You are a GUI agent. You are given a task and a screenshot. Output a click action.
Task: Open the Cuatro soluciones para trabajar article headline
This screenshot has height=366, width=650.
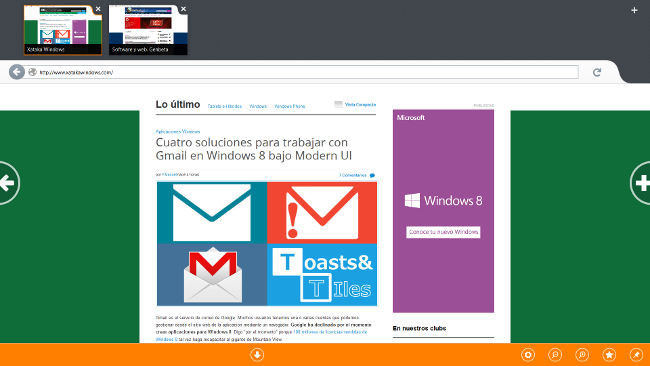coord(254,149)
